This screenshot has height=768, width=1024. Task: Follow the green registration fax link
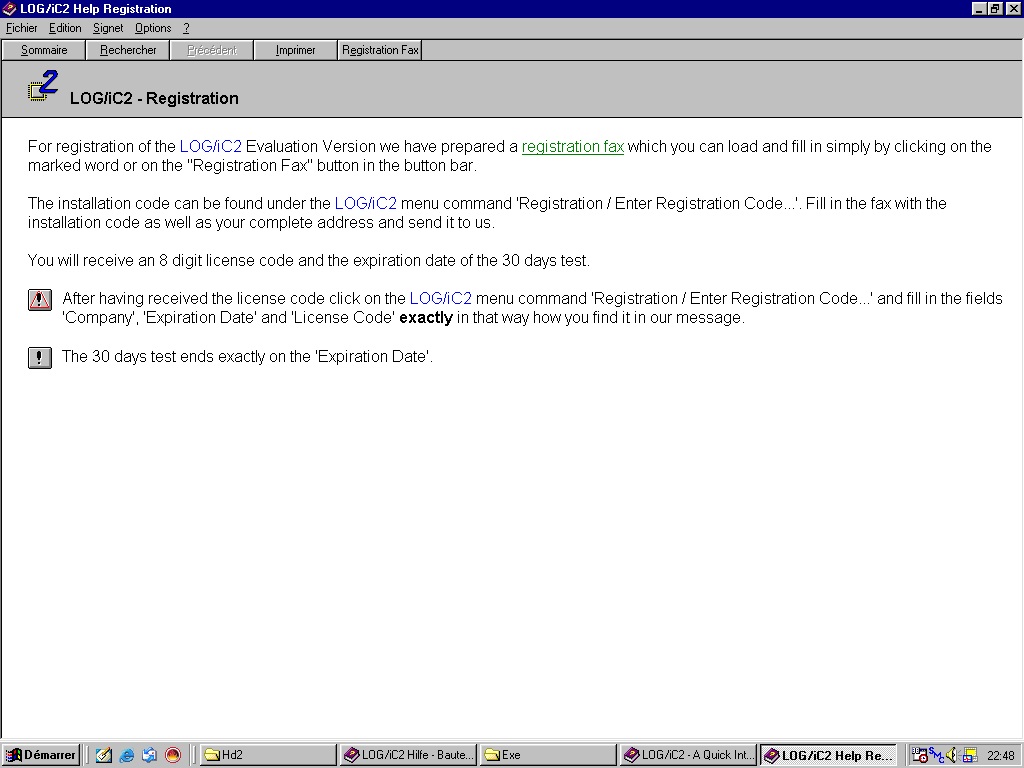pos(572,147)
